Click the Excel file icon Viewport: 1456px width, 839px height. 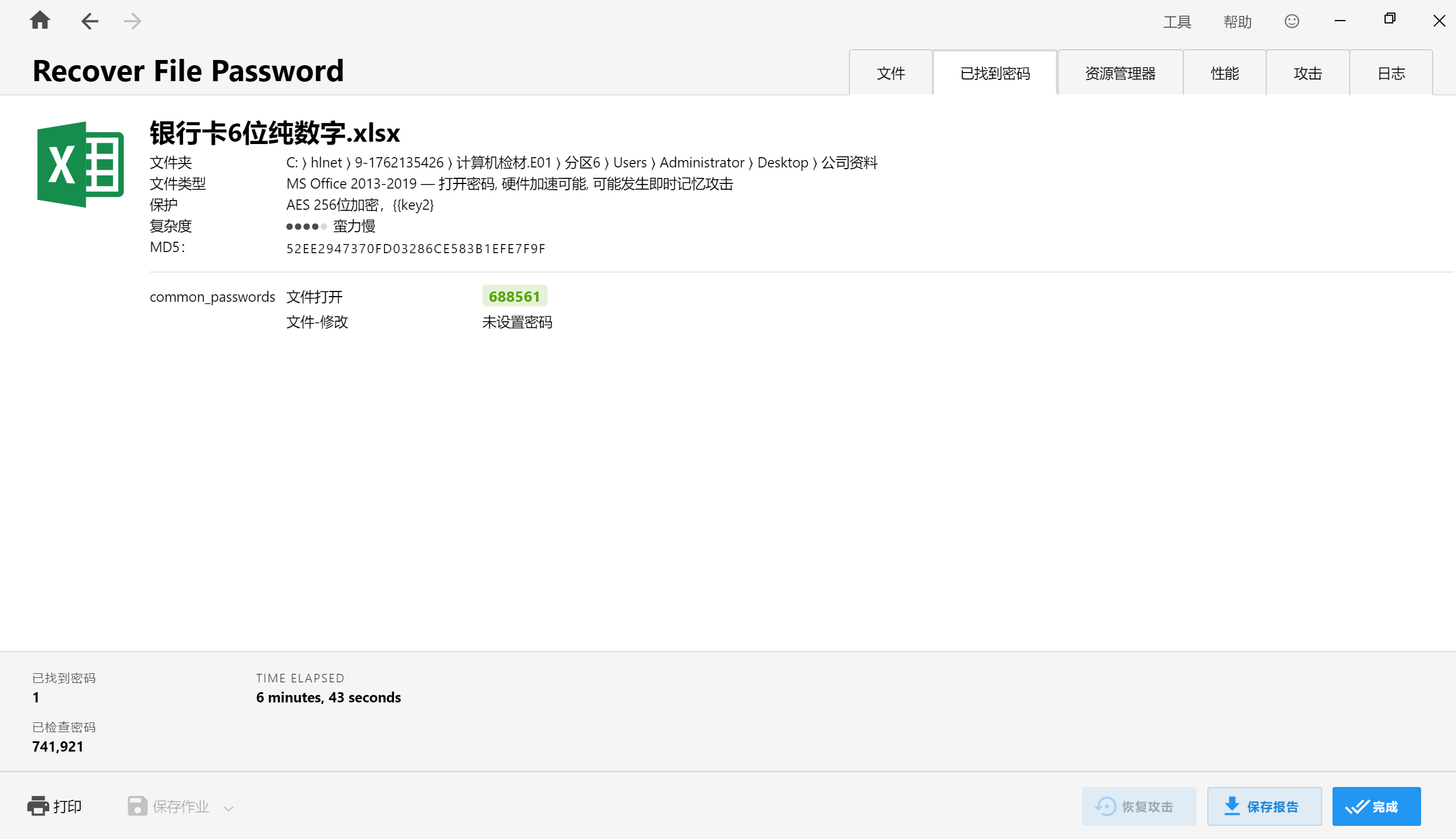click(x=80, y=164)
